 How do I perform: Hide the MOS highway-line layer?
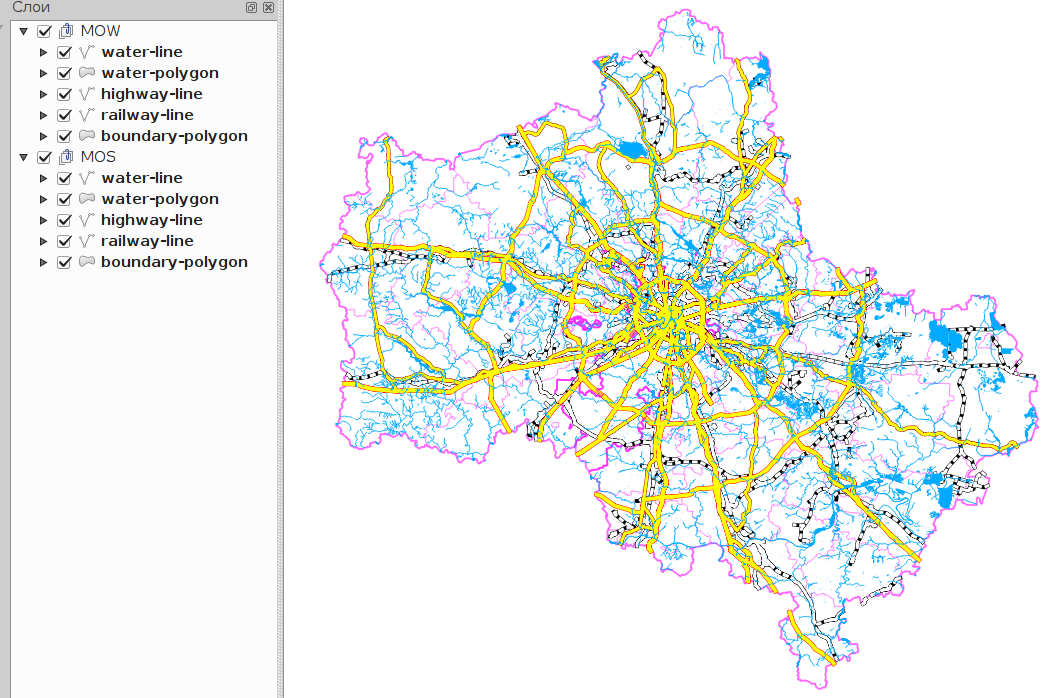tap(64, 221)
